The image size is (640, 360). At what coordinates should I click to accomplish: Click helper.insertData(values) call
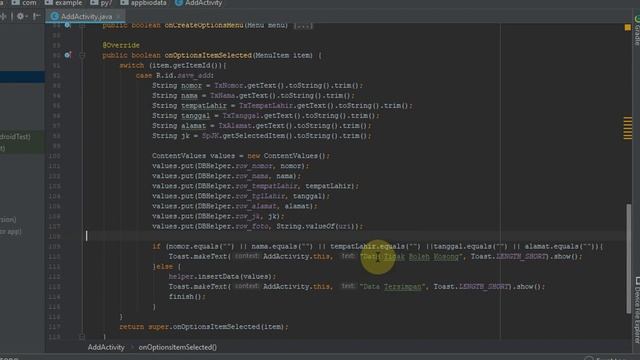(221, 277)
